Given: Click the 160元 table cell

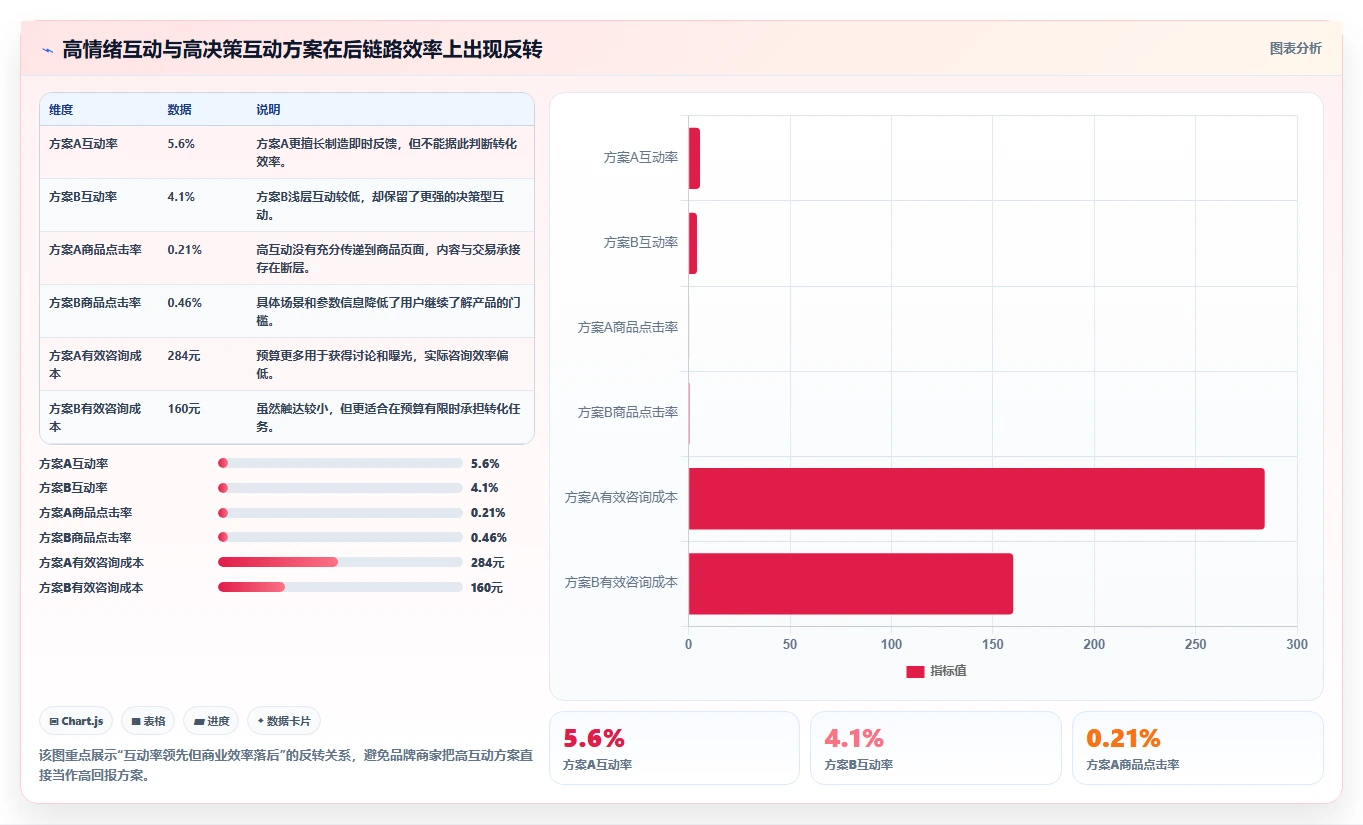Looking at the screenshot, I should point(184,409).
